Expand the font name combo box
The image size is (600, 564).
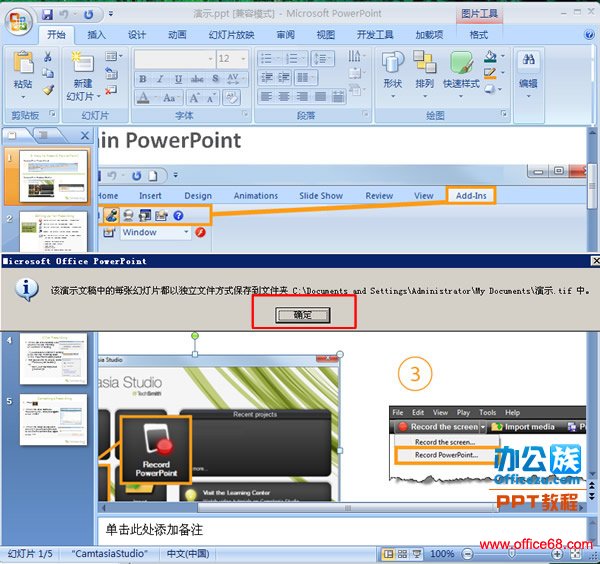click(x=210, y=59)
